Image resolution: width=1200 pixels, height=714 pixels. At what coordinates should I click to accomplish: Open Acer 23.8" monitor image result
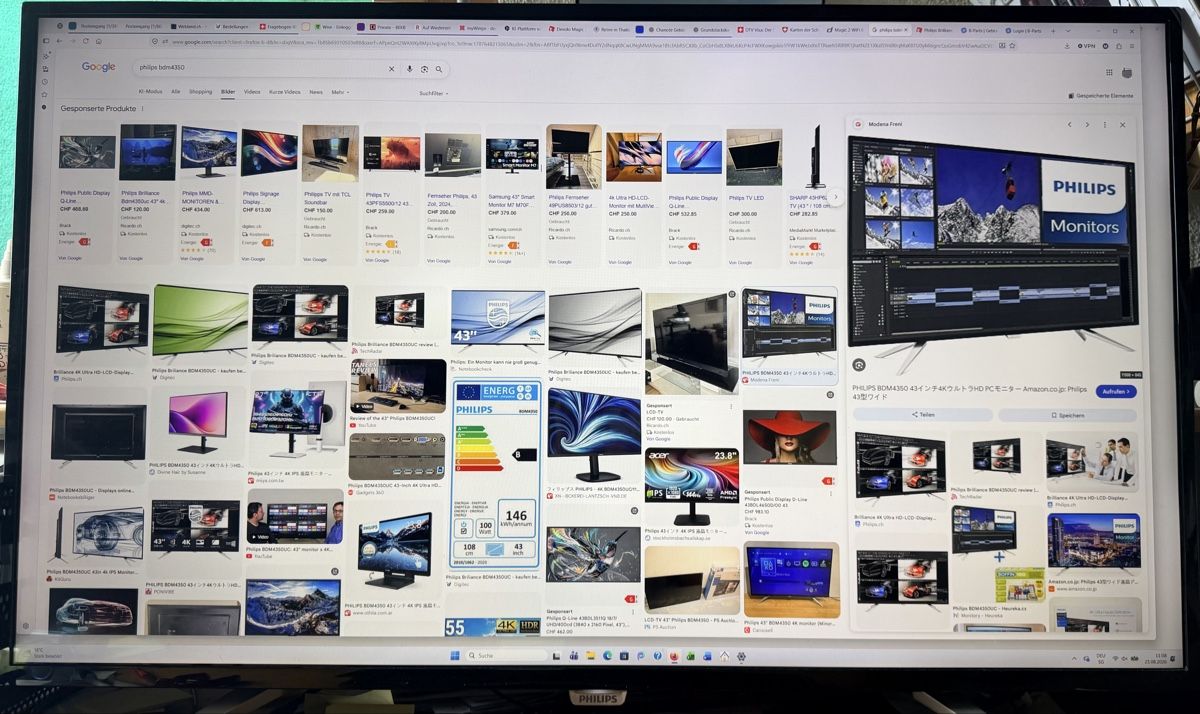point(691,486)
